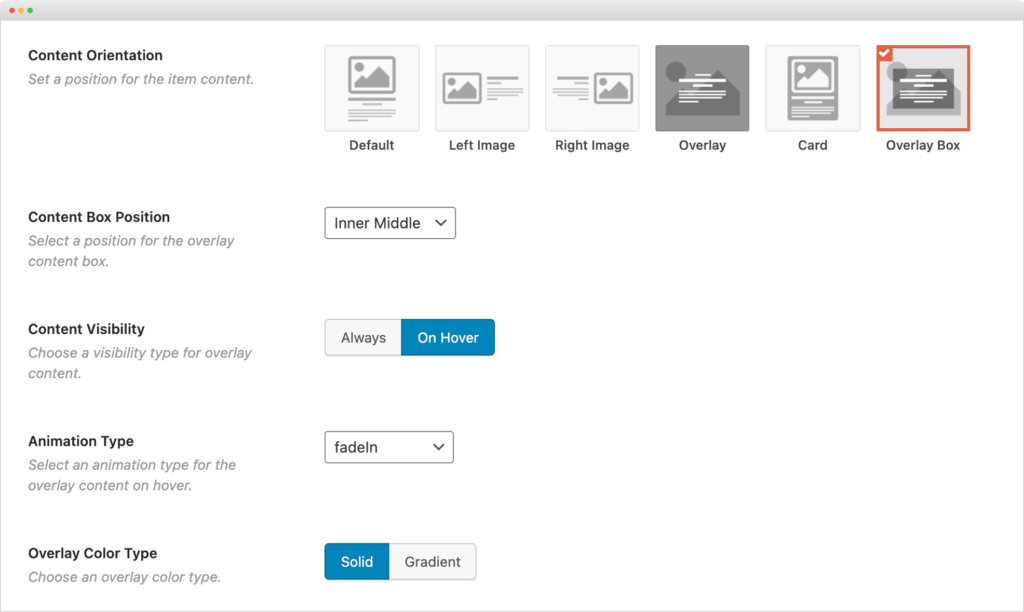
Task: Click the Overlay Box label text
Action: click(x=923, y=146)
